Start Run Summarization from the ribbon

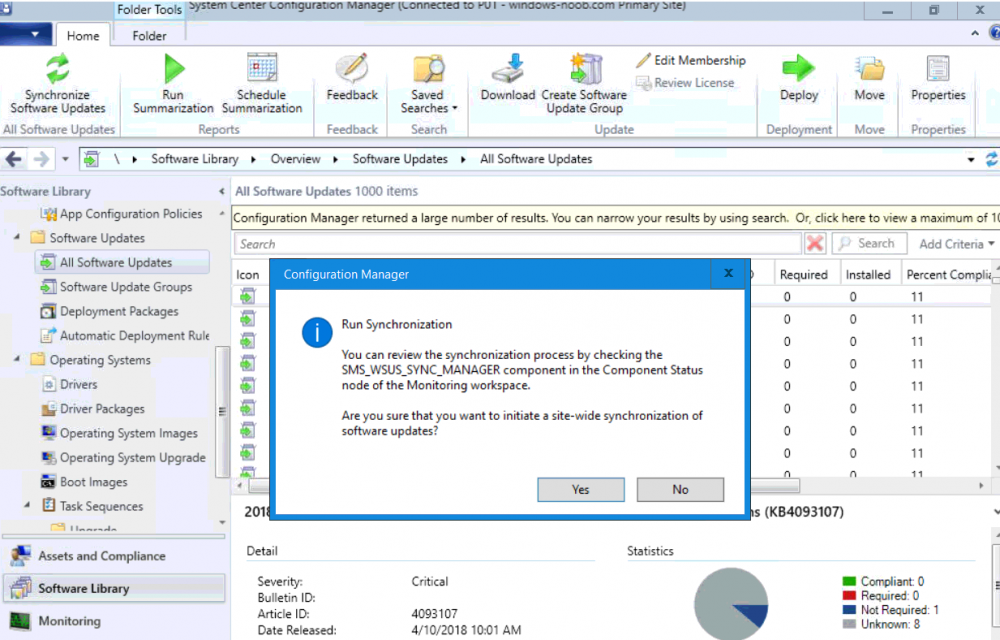[x=173, y=68]
